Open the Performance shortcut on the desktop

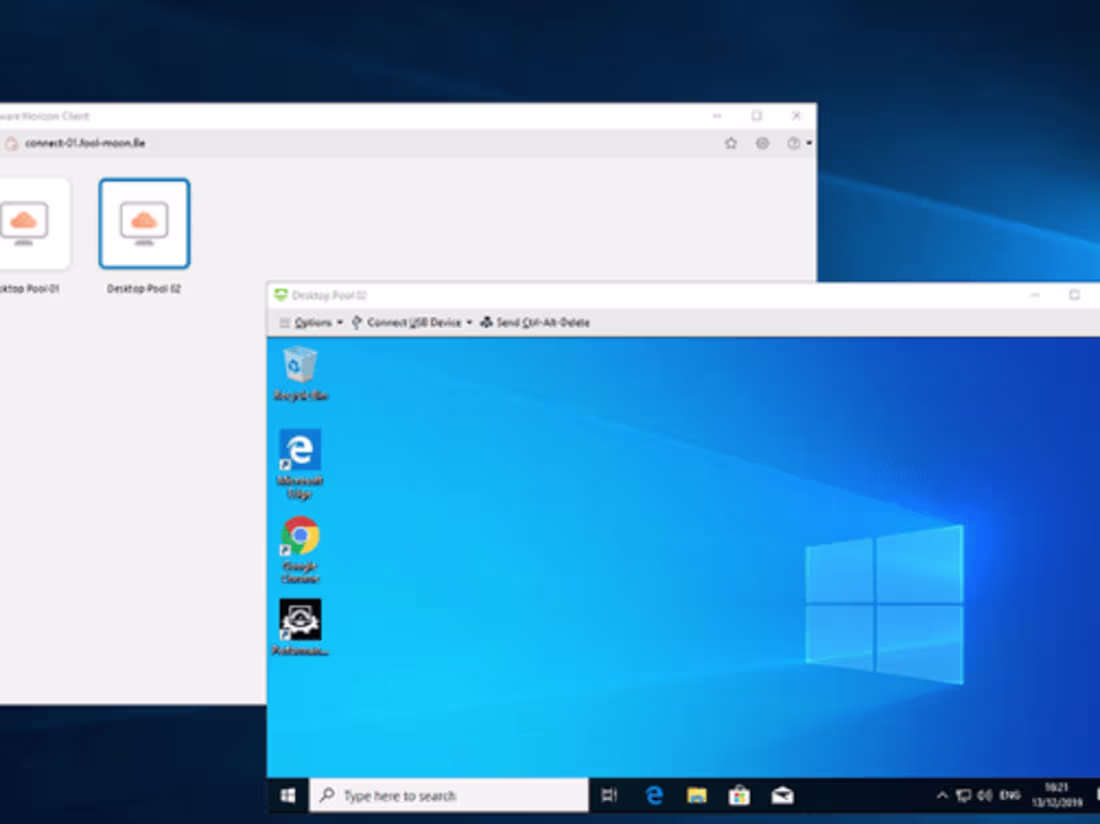(x=300, y=620)
